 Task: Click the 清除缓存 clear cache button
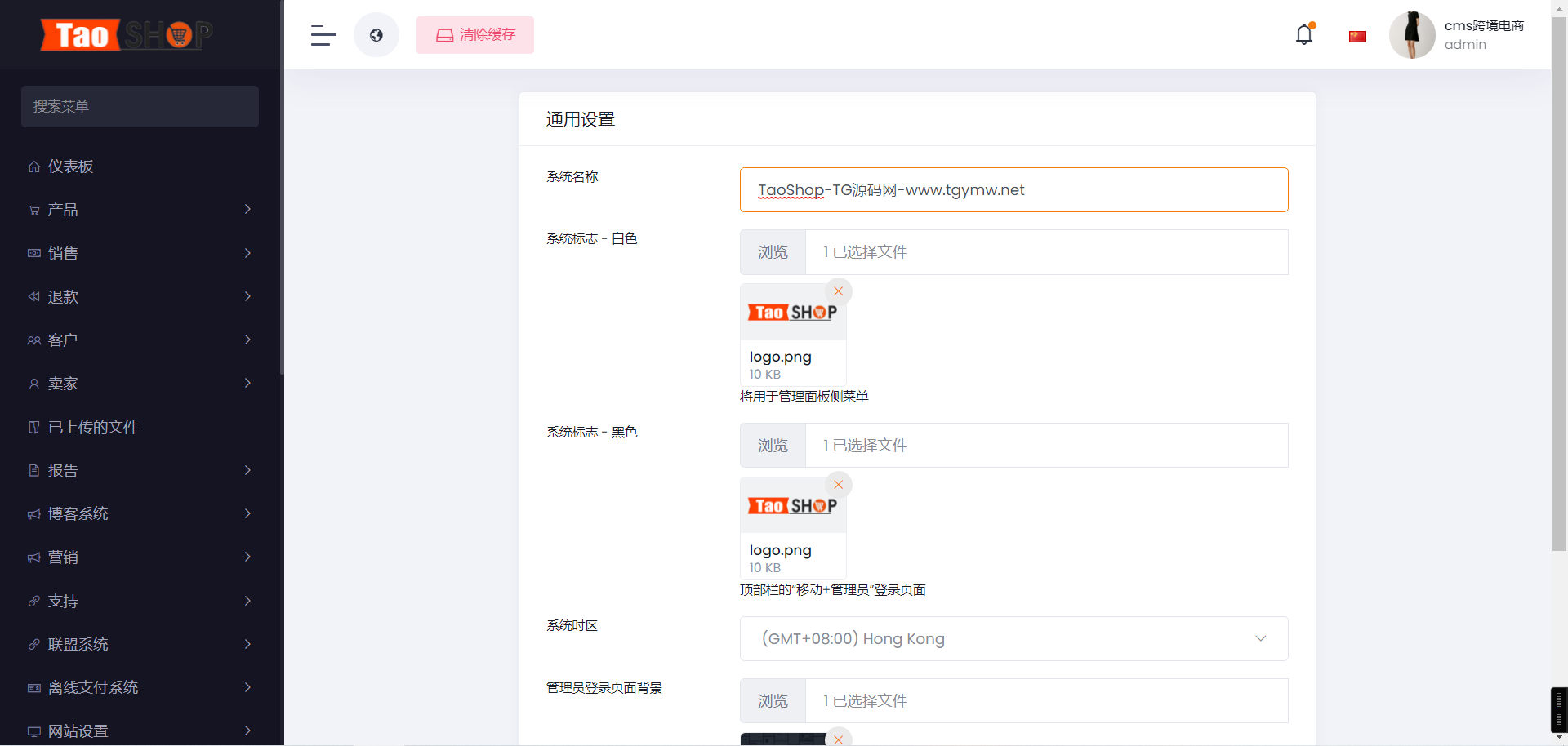475,35
